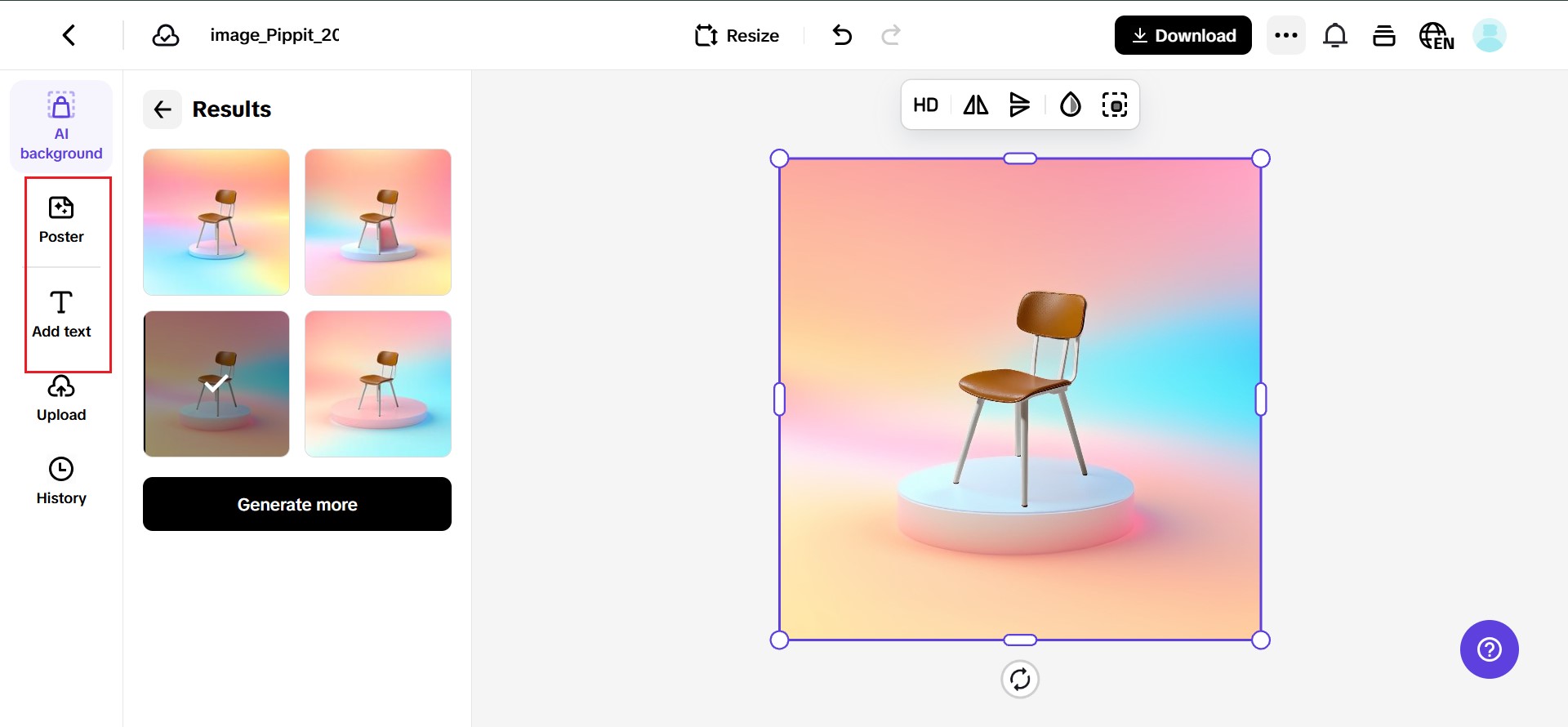Screen dimensions: 1568x727
Task: Select the first result with rainbow gradient
Action: [216, 222]
